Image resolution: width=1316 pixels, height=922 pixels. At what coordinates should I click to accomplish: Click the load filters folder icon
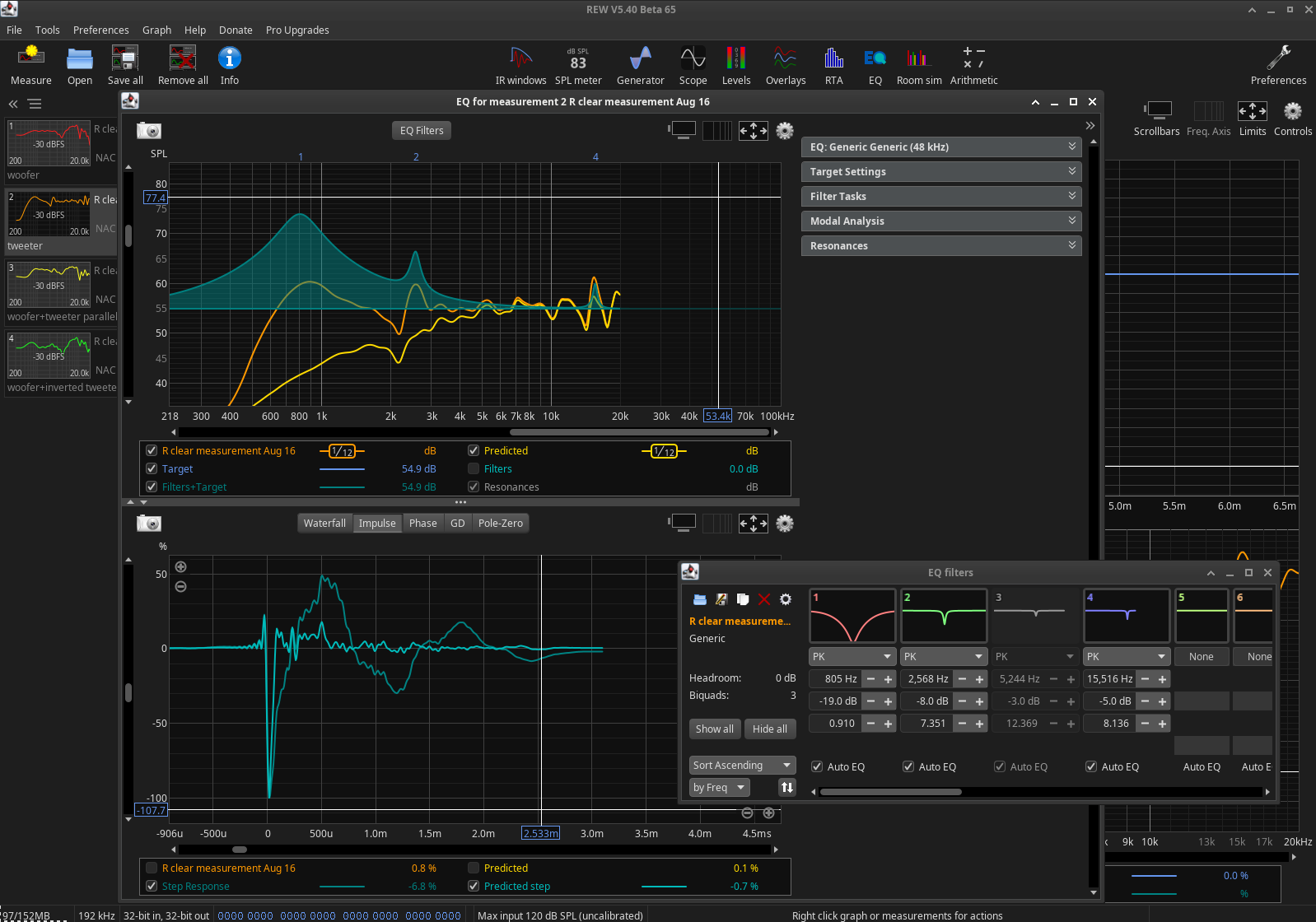pyautogui.click(x=700, y=599)
